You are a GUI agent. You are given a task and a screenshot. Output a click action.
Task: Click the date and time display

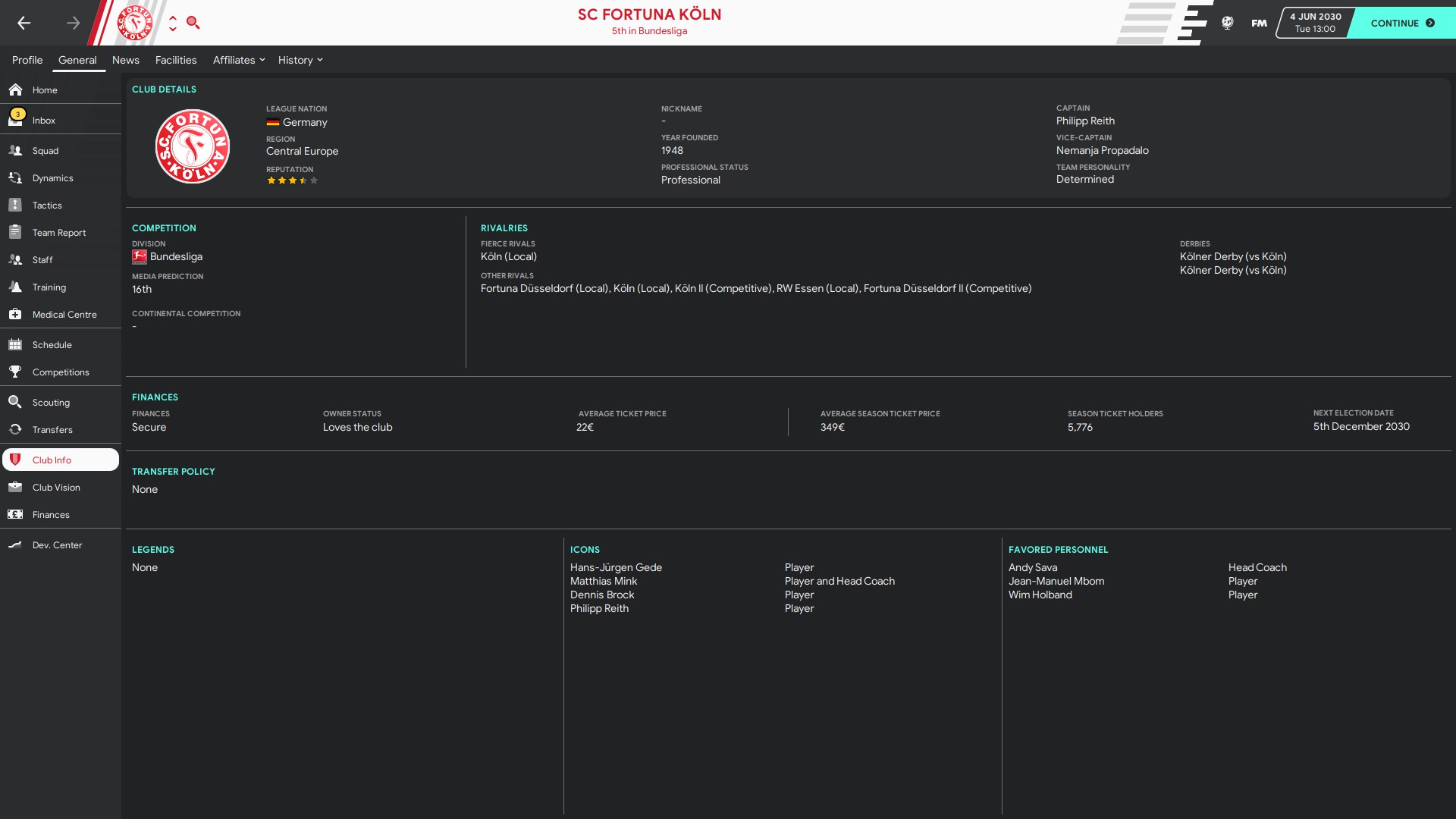click(1315, 23)
